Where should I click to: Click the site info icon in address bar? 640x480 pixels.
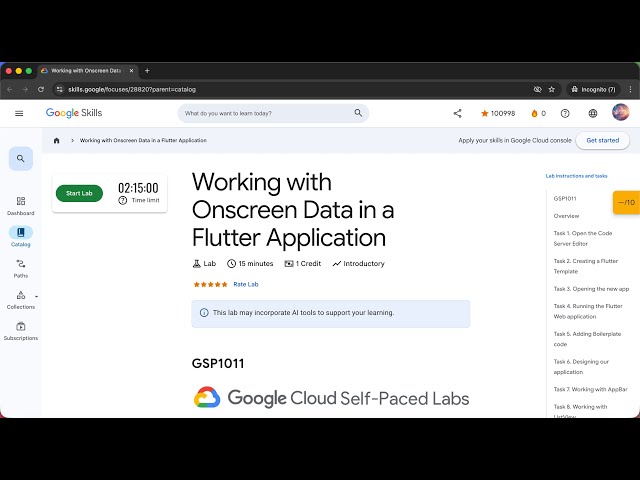pyautogui.click(x=60, y=89)
